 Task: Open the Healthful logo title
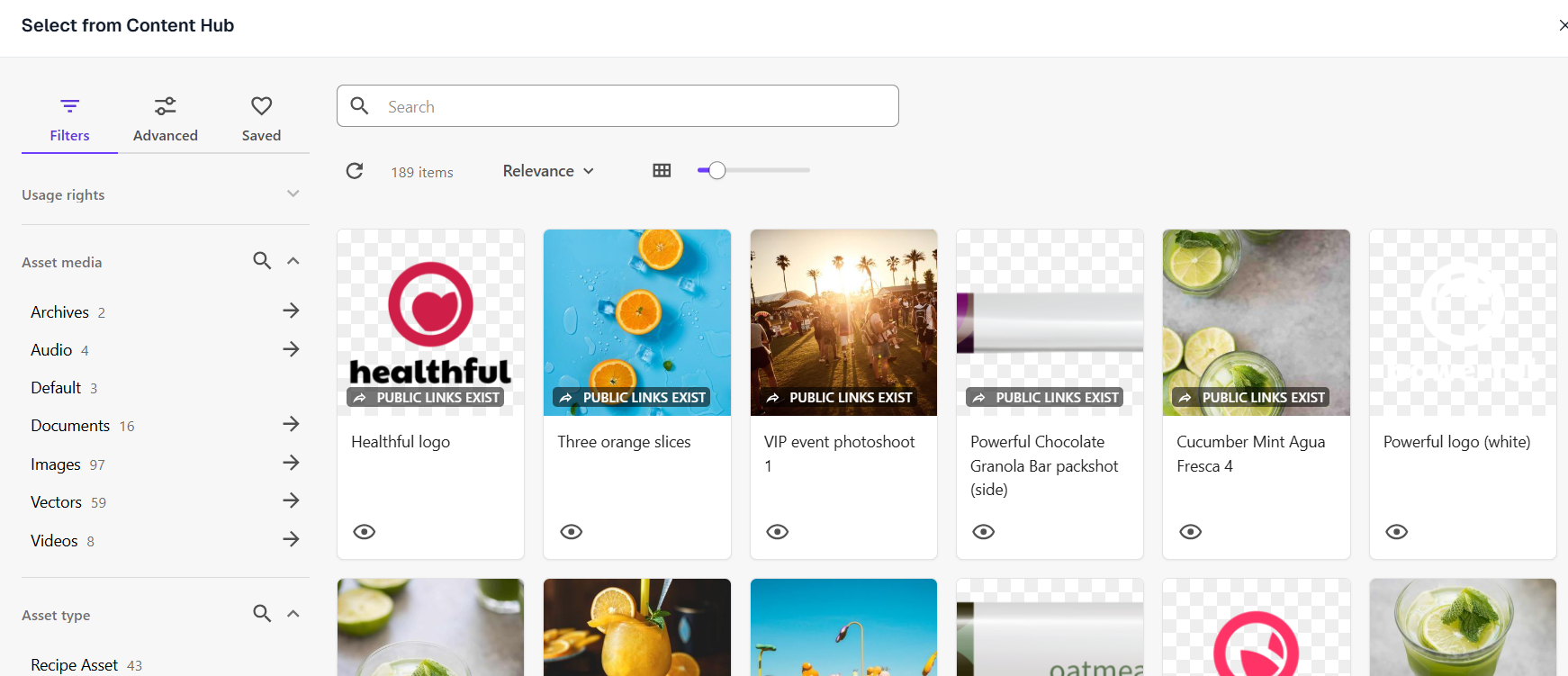click(401, 442)
